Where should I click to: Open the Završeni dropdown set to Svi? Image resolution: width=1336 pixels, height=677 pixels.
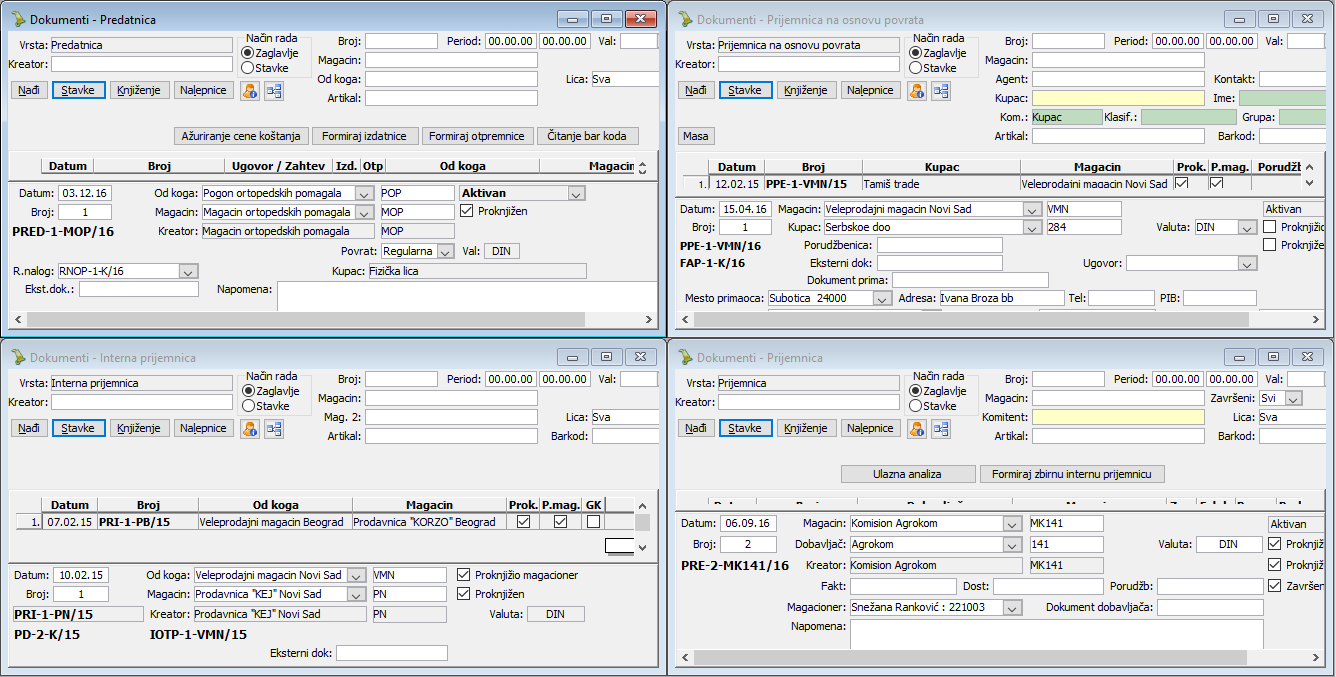[x=1294, y=398]
